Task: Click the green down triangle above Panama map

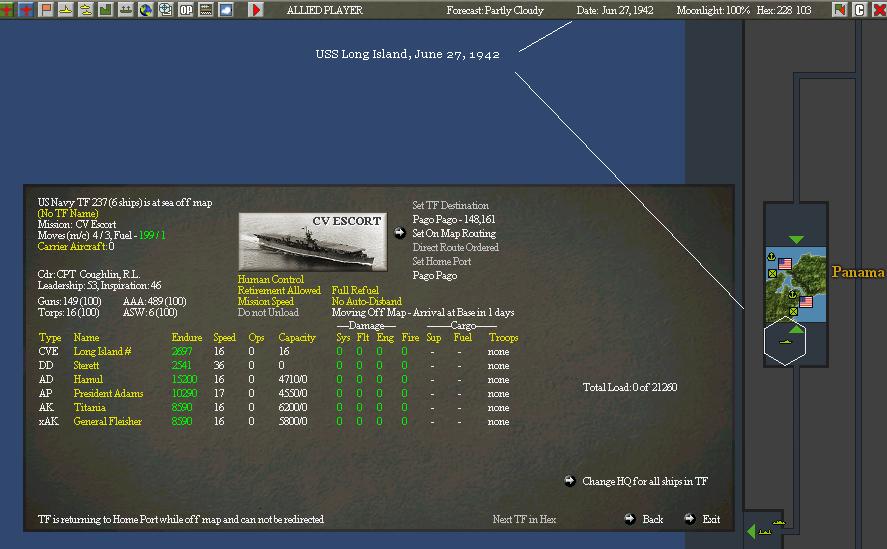Action: (796, 239)
